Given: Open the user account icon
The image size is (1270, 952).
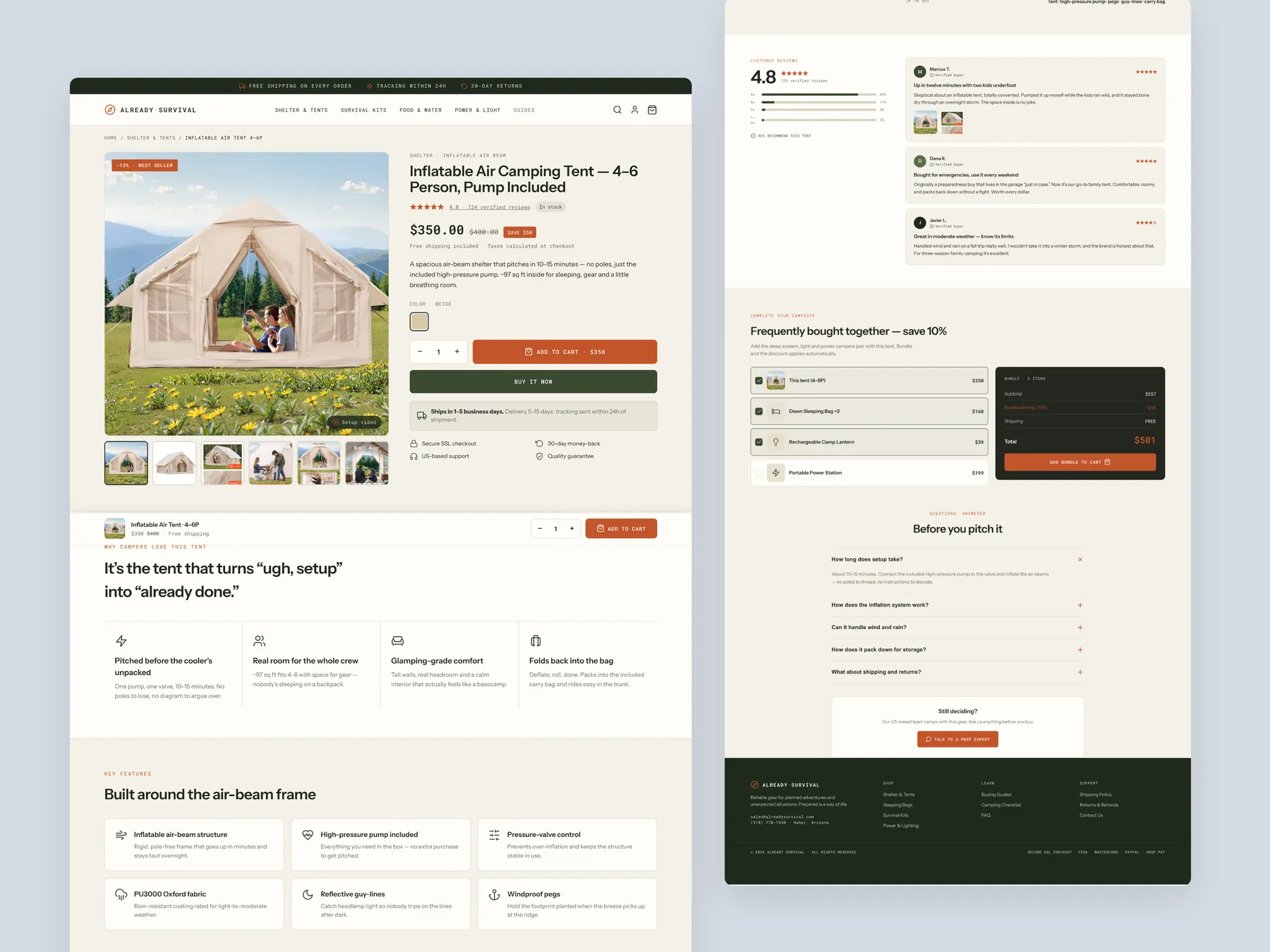Looking at the screenshot, I should pos(634,110).
